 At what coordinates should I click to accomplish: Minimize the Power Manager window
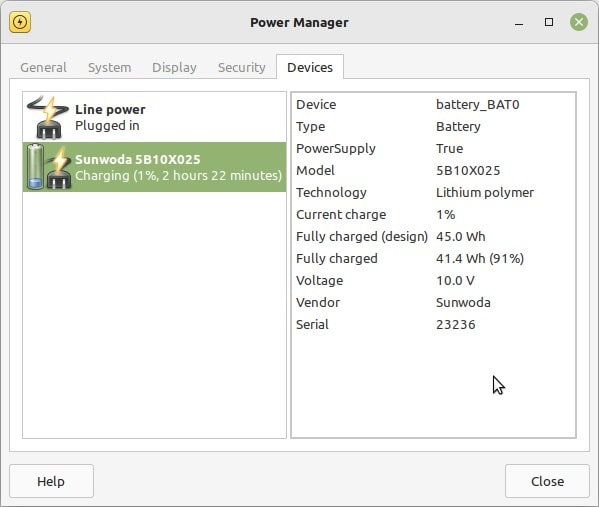(x=519, y=23)
